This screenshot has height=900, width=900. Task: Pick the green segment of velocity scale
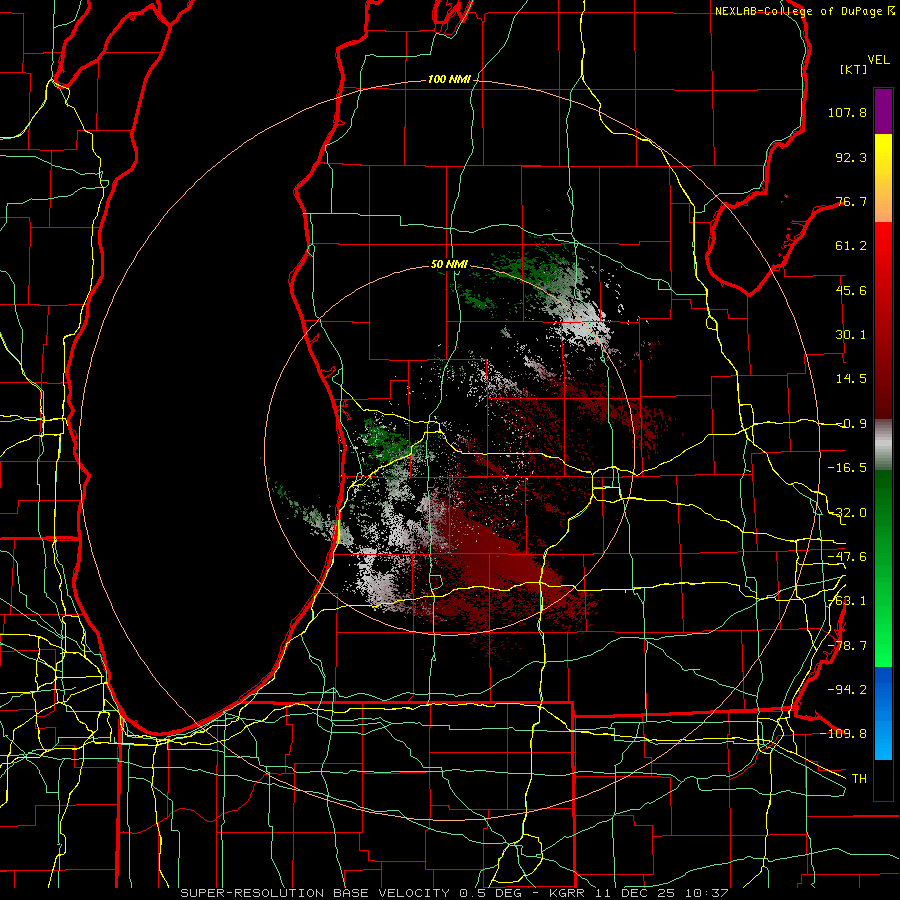pos(883,568)
